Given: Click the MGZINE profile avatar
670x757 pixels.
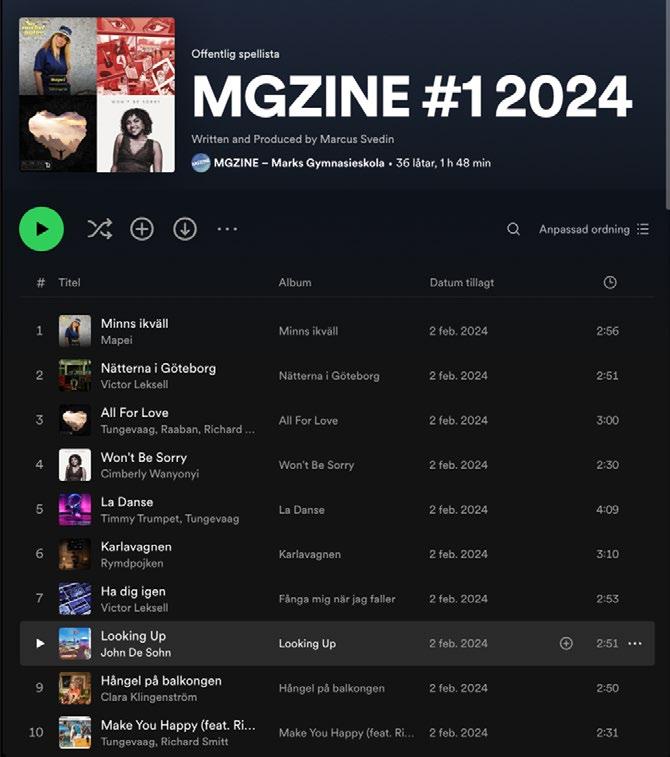Looking at the screenshot, I should (201, 163).
